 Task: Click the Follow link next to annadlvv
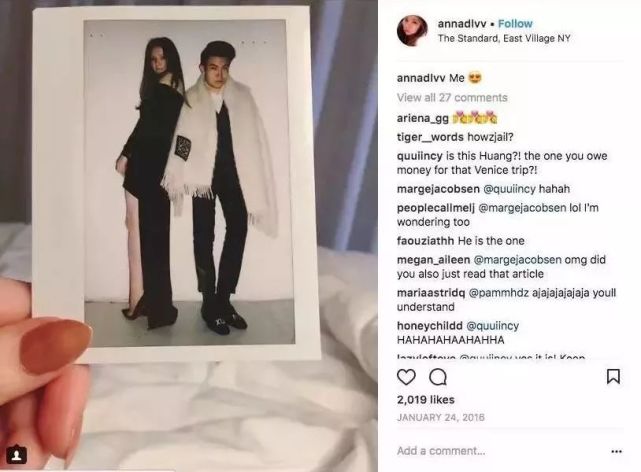pyautogui.click(x=515, y=24)
